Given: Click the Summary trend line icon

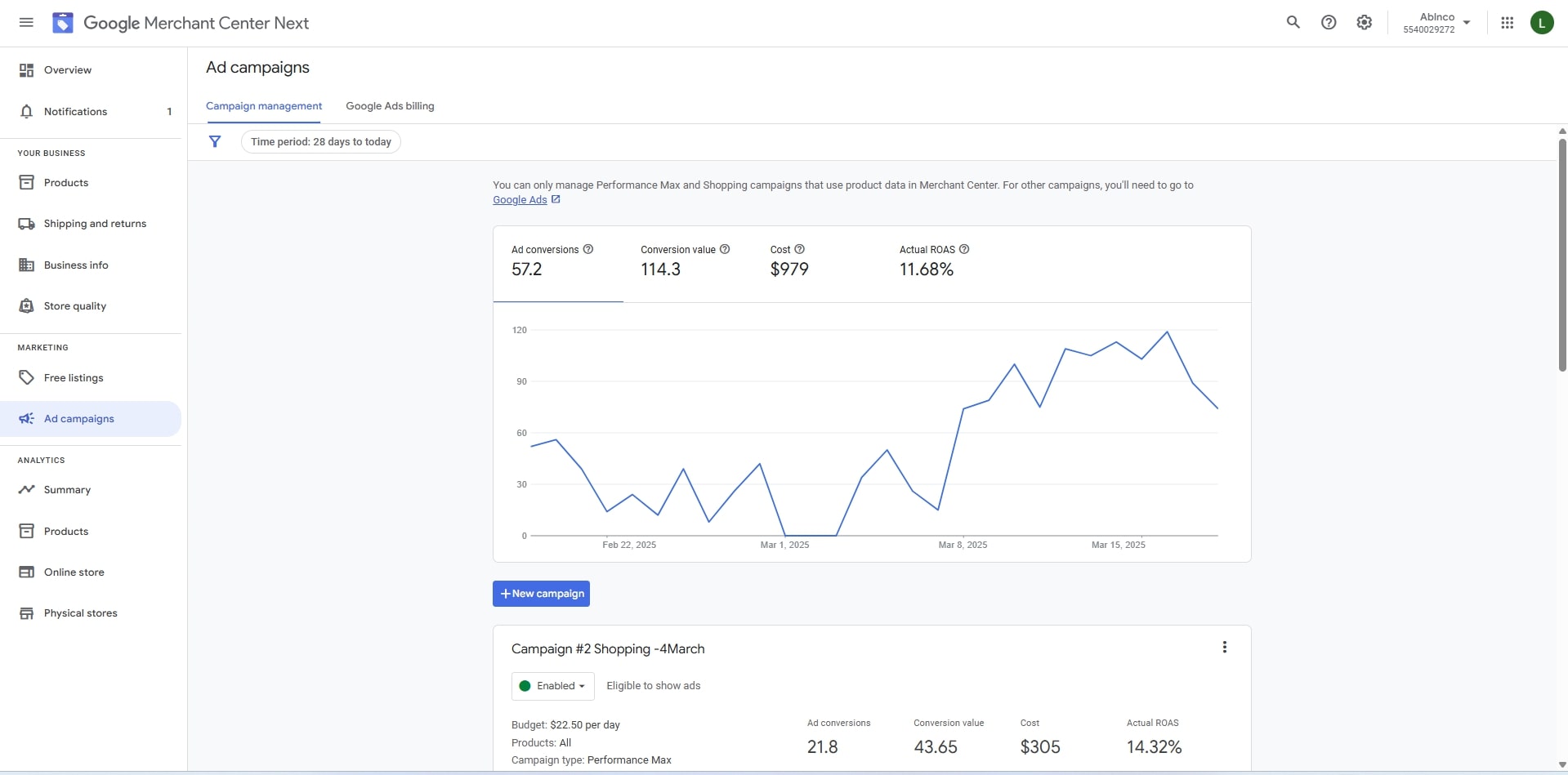Looking at the screenshot, I should coord(27,490).
